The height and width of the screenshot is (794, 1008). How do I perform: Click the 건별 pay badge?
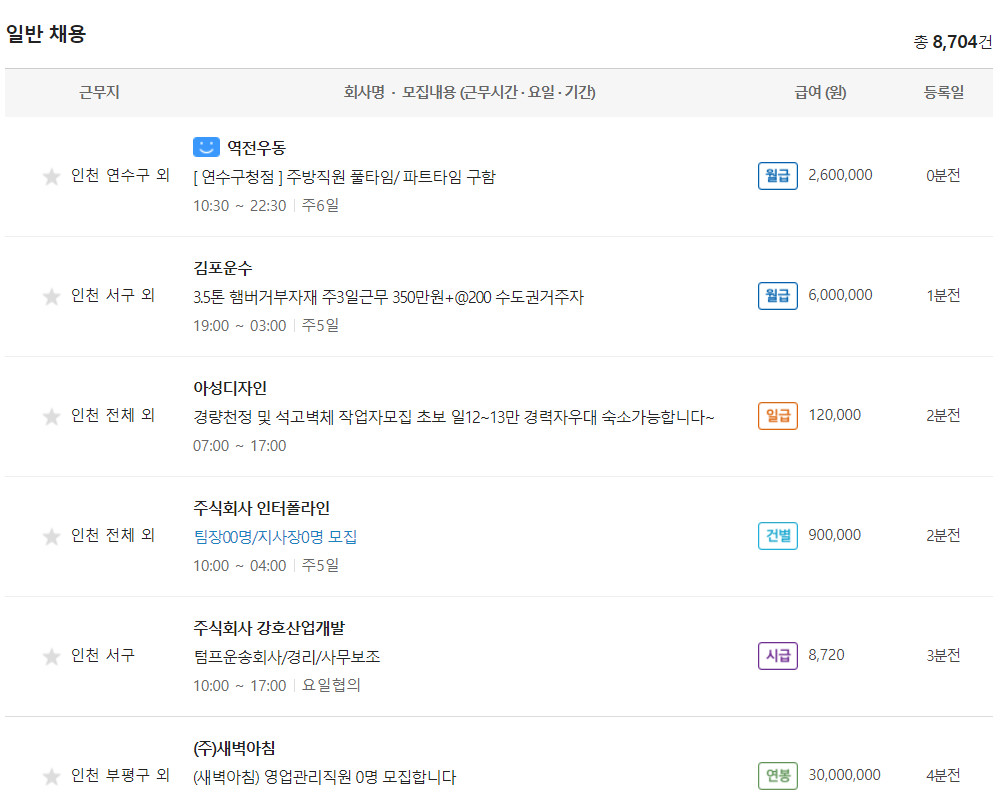[778, 536]
